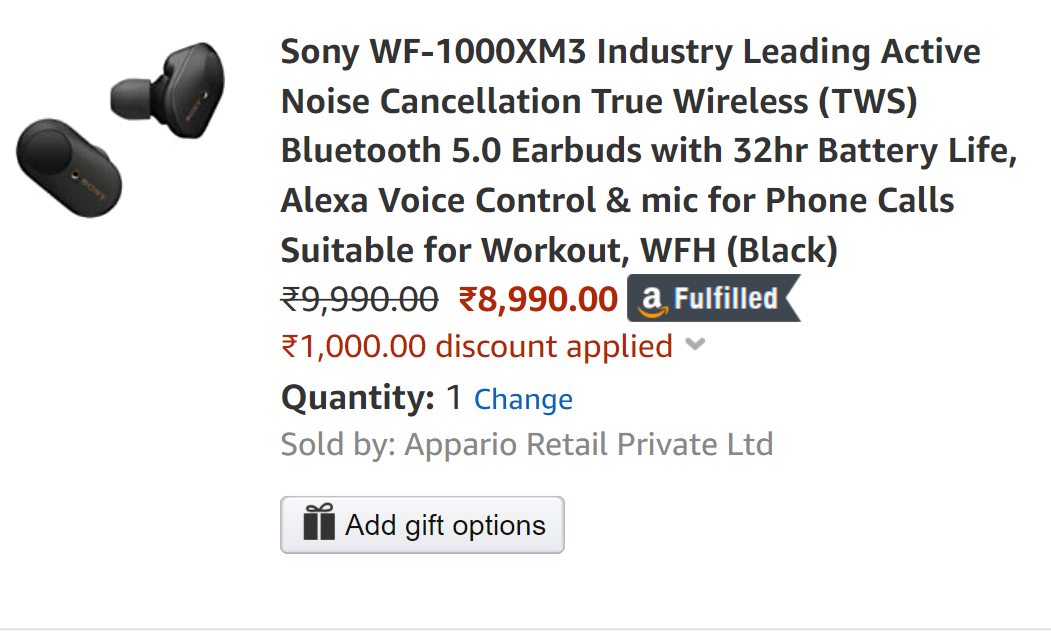Click the chevron next to discount applied
The height and width of the screenshot is (636, 1051).
click(695, 345)
